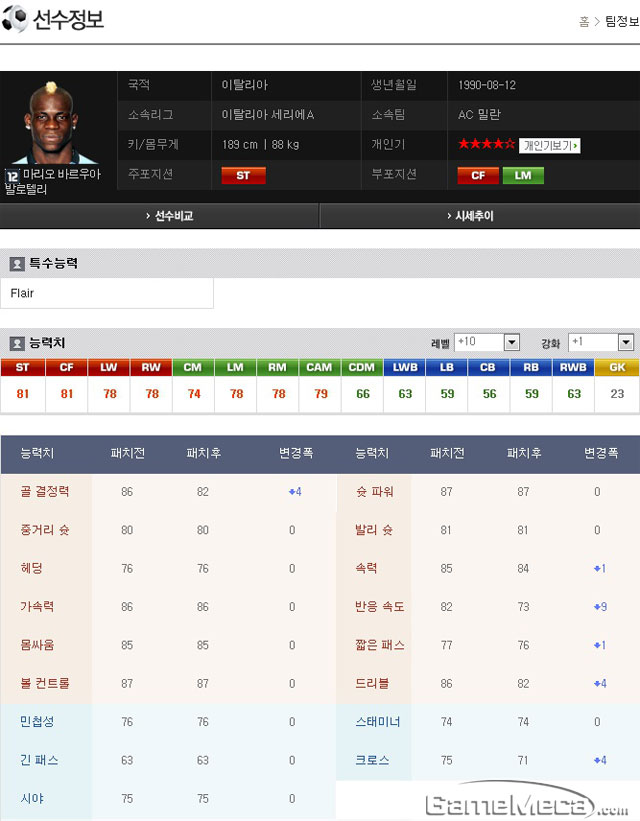Click the 반응 속도 stat label
The width and height of the screenshot is (640, 821).
point(379,606)
